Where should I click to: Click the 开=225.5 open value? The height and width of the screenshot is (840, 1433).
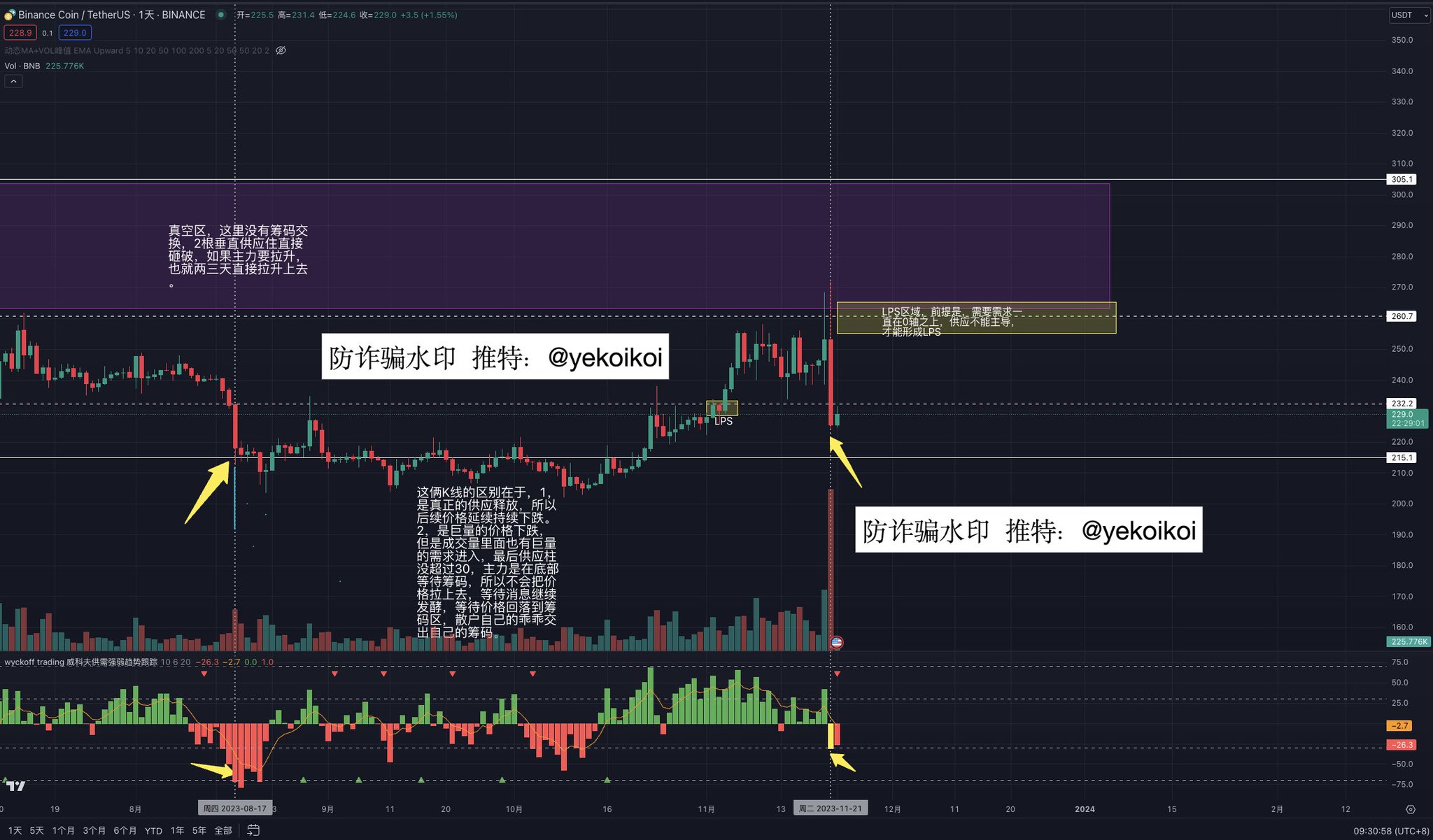255,15
